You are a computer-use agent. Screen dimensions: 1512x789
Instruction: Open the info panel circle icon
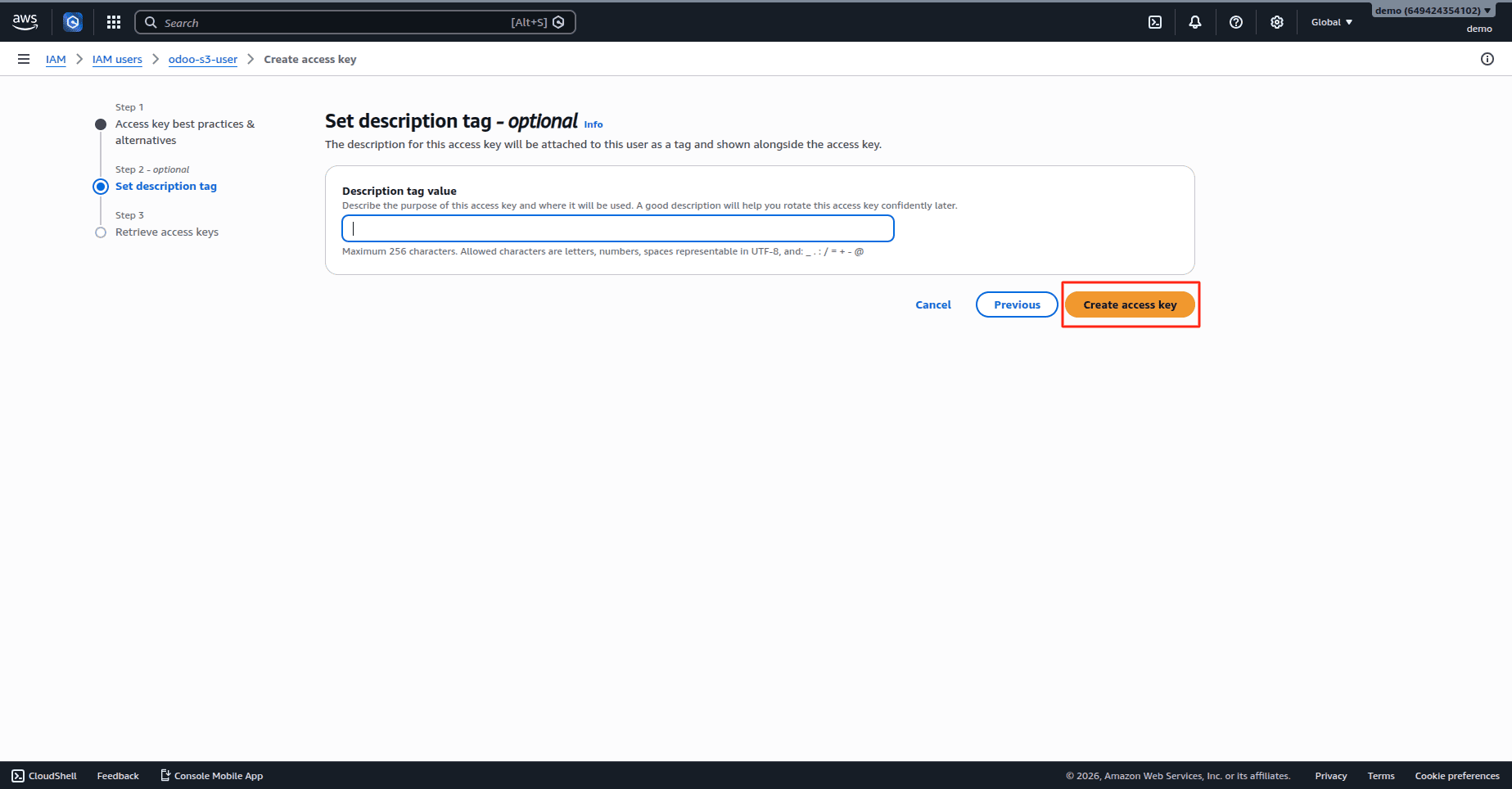pos(1487,59)
